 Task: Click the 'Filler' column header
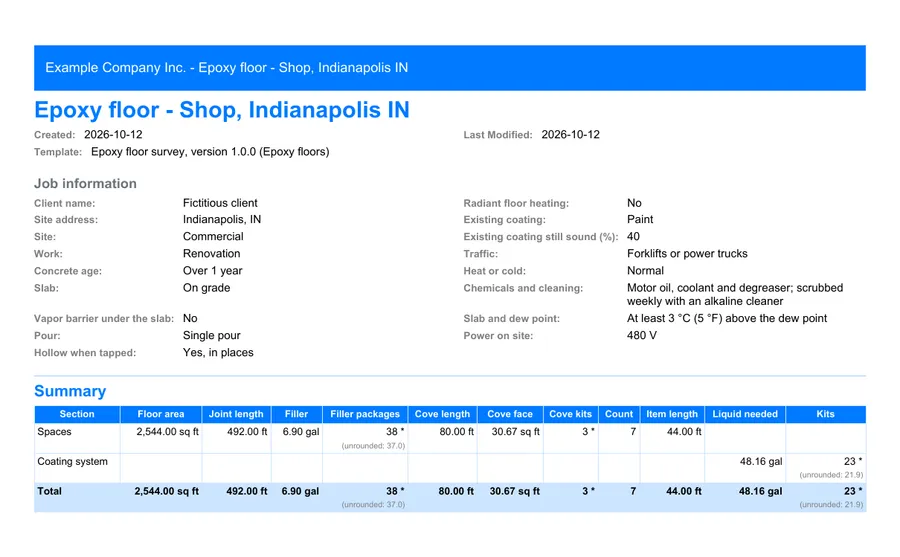click(x=296, y=414)
